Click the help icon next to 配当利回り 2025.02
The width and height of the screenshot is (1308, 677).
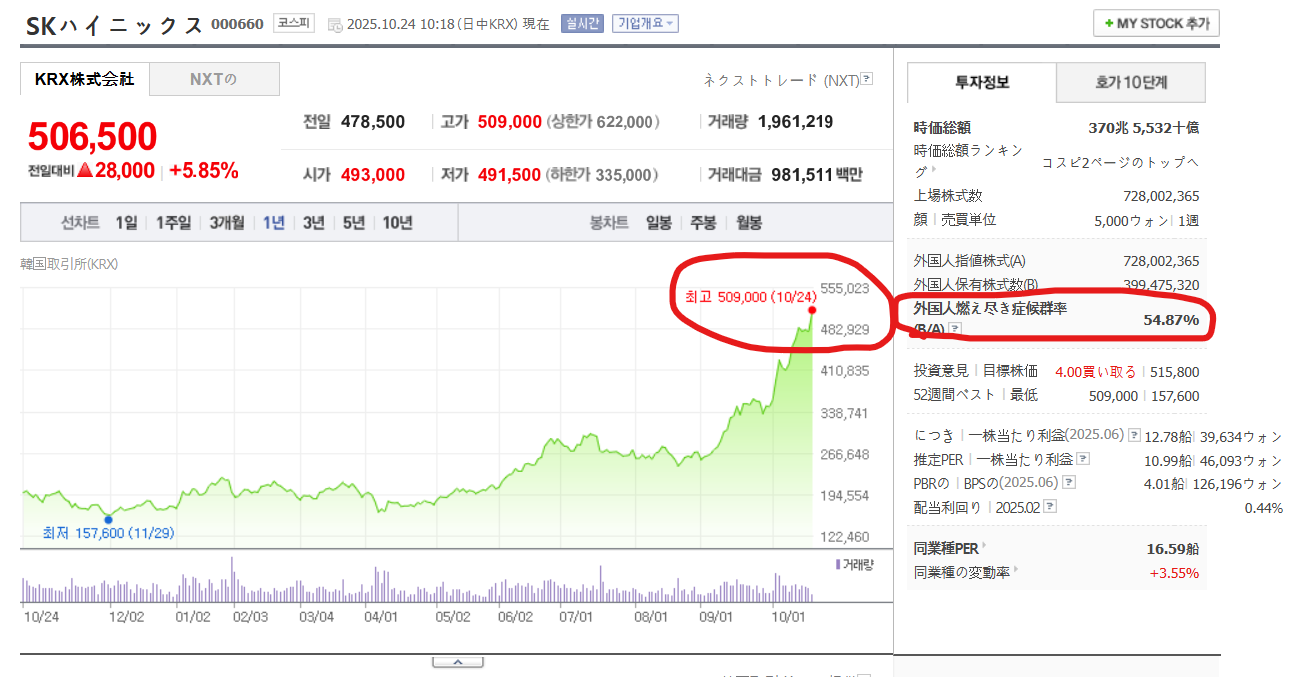coord(1050,507)
